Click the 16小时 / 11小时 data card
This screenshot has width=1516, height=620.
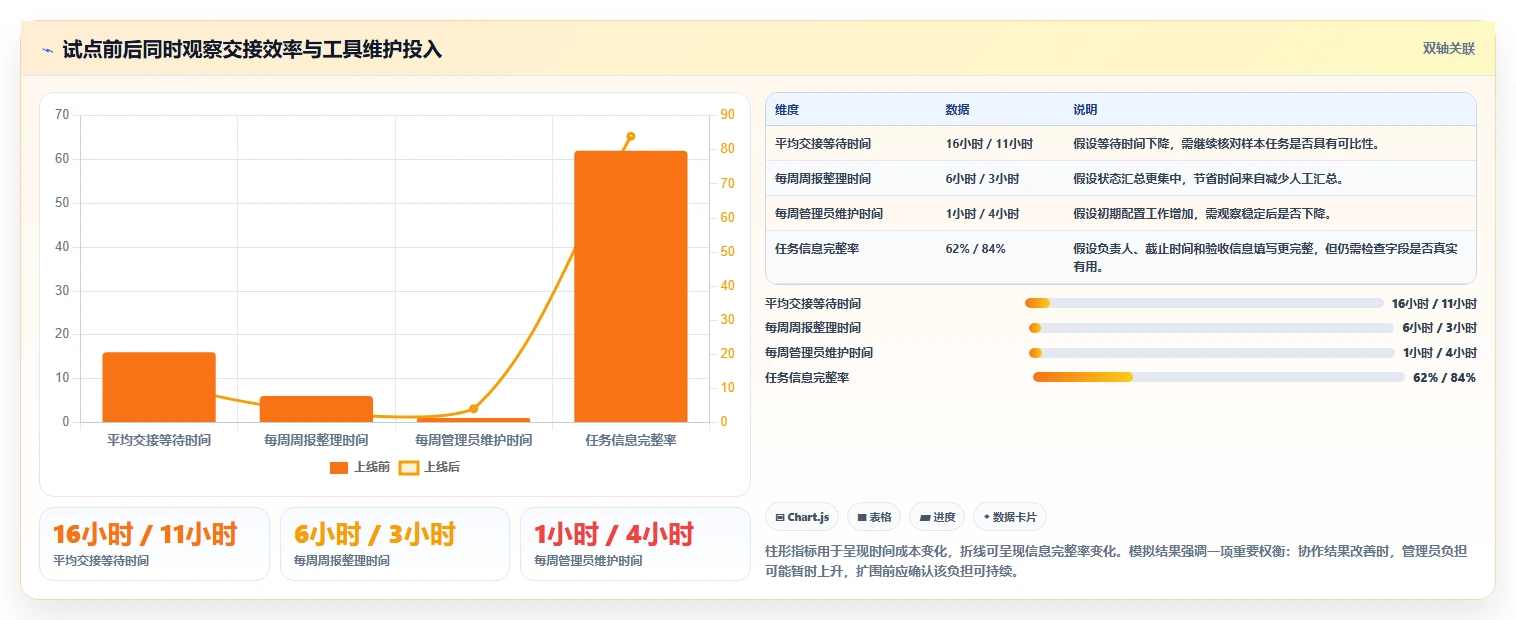pos(154,544)
